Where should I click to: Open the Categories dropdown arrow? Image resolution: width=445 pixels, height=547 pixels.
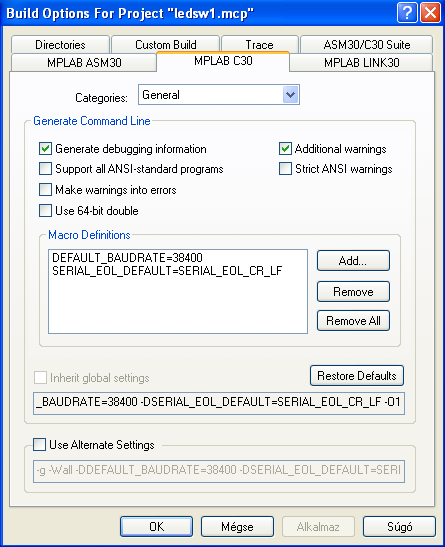click(x=290, y=95)
